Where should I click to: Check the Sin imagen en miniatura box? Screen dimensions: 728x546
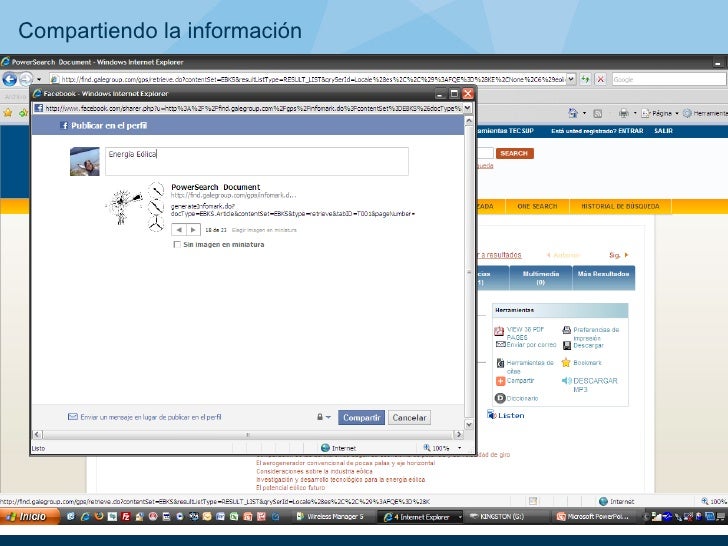[177, 245]
